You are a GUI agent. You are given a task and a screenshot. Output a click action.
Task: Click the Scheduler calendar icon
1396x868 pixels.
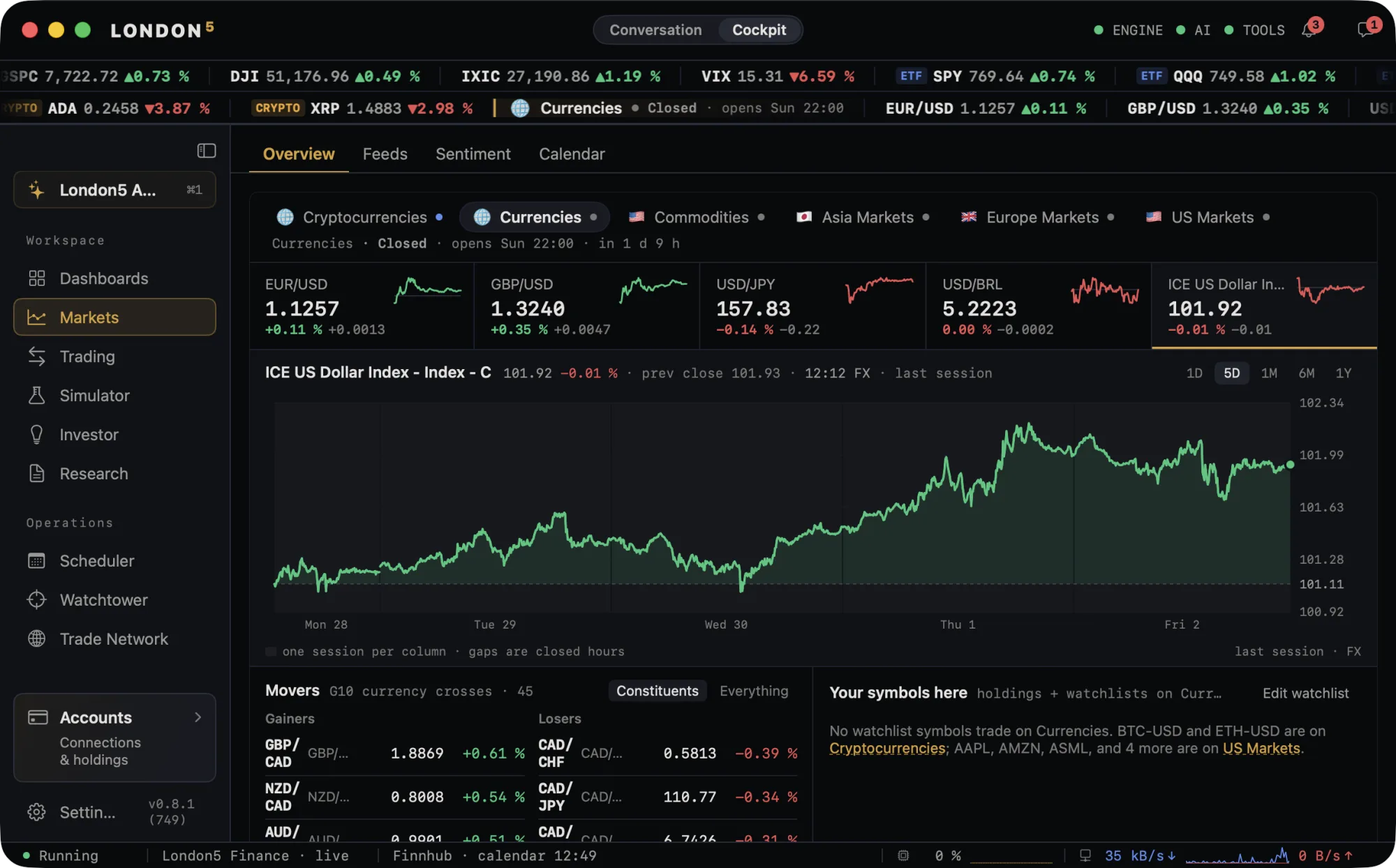[x=37, y=561]
